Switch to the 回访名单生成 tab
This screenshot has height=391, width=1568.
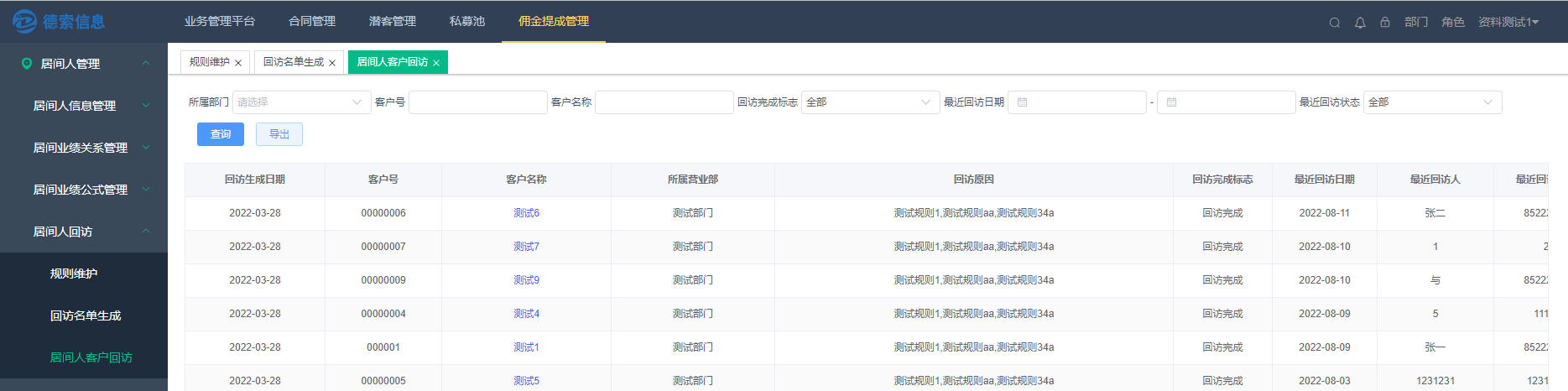(x=294, y=62)
